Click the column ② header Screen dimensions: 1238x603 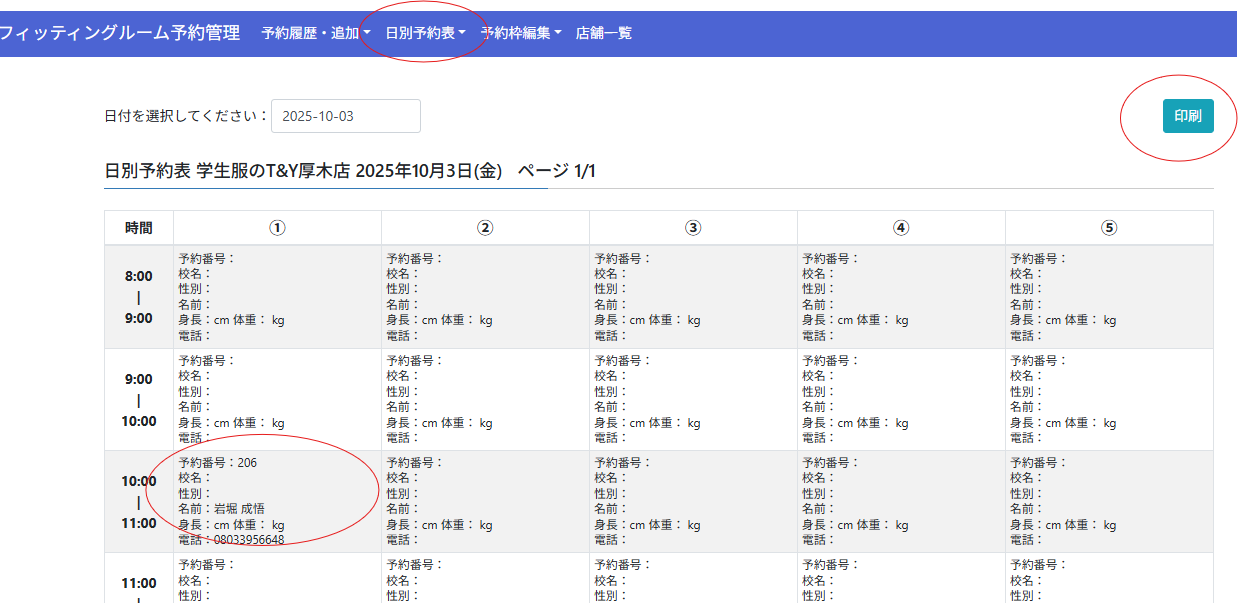(x=485, y=228)
